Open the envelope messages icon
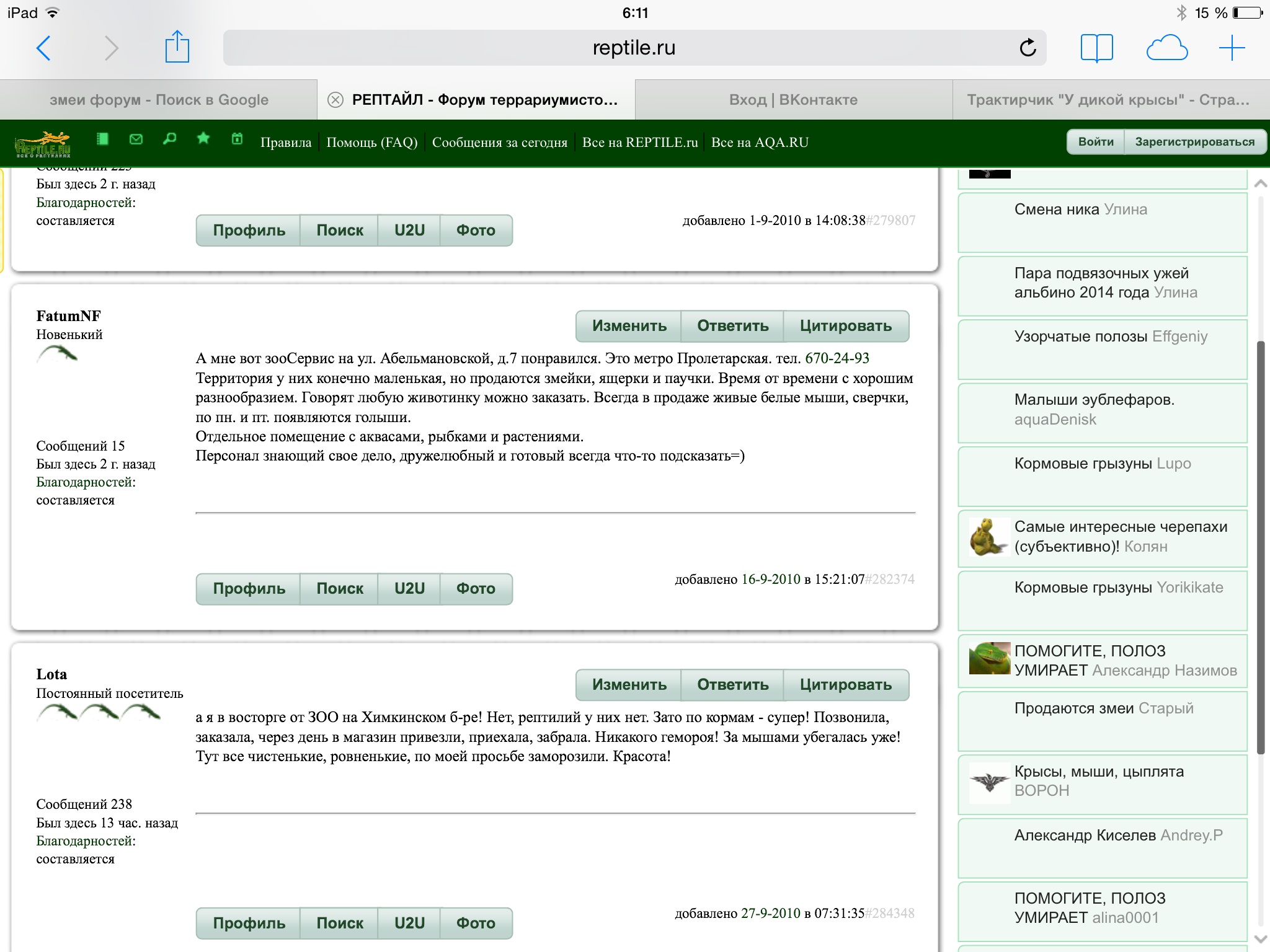Screen dimensions: 1270x952 136,139
